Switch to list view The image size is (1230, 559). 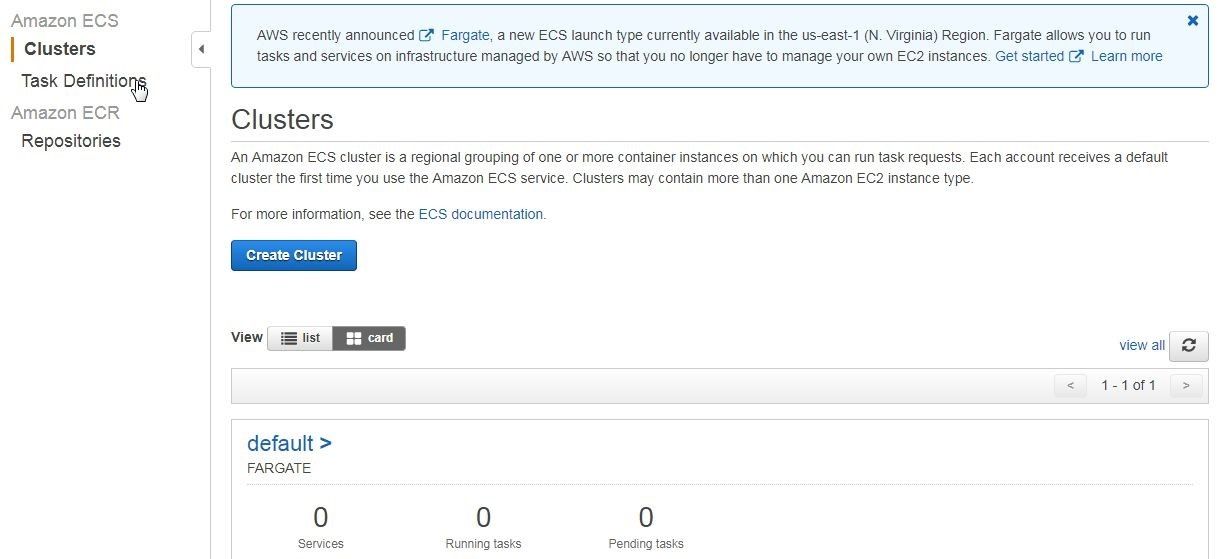point(300,338)
